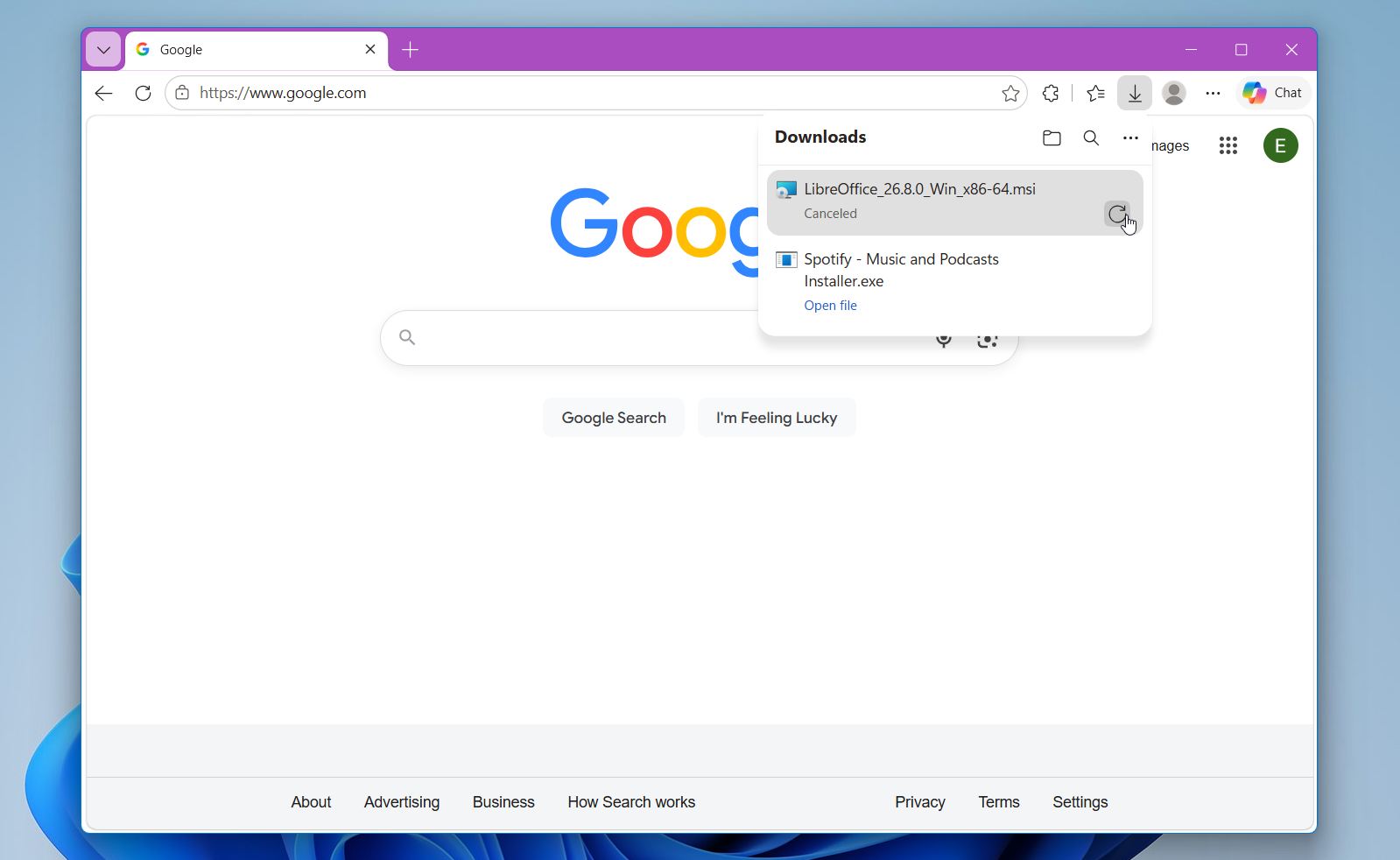Open Copilot Chat button
This screenshot has width=1400, height=860.
point(1273,93)
